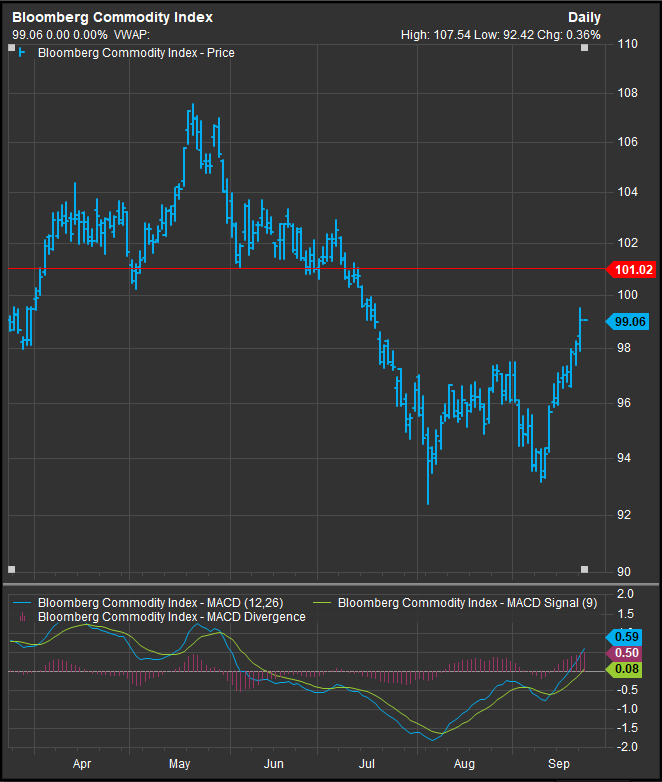
Task: Click the 92 label on the price axis
Action: click(x=624, y=515)
